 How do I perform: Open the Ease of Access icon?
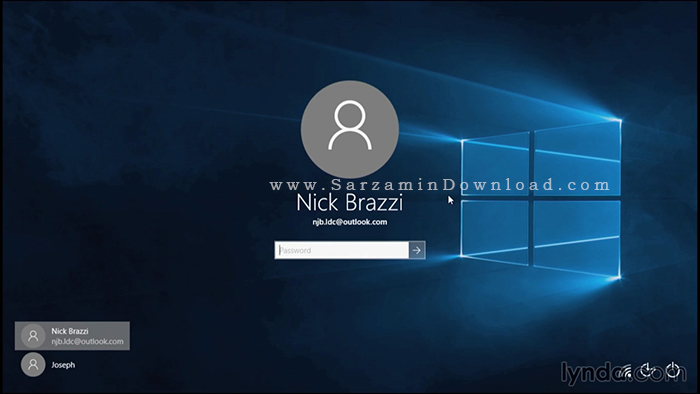click(x=648, y=370)
